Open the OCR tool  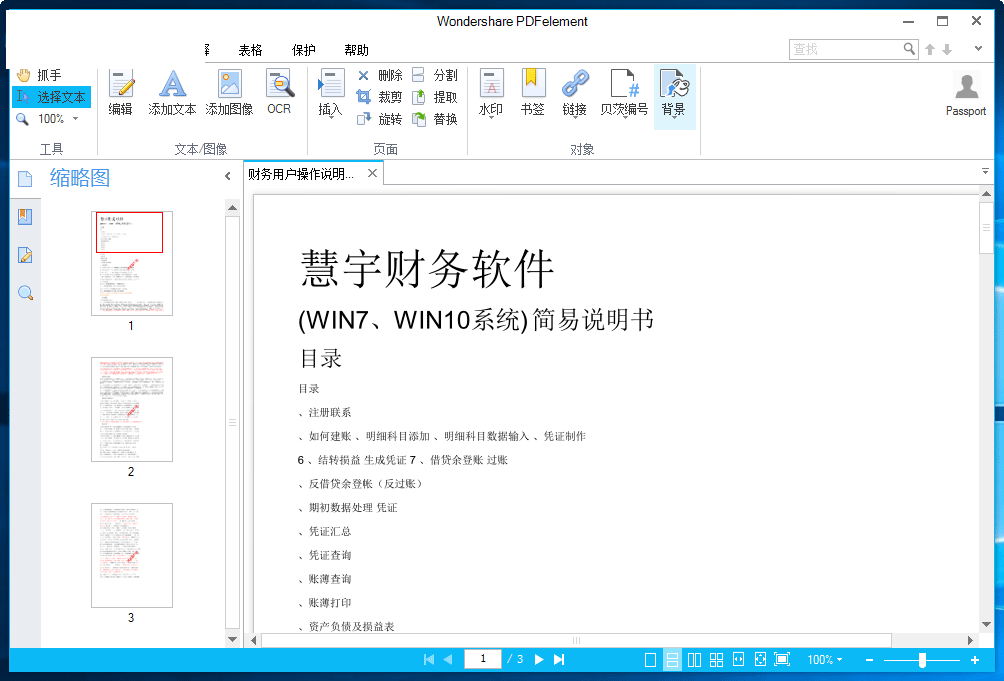tap(278, 95)
